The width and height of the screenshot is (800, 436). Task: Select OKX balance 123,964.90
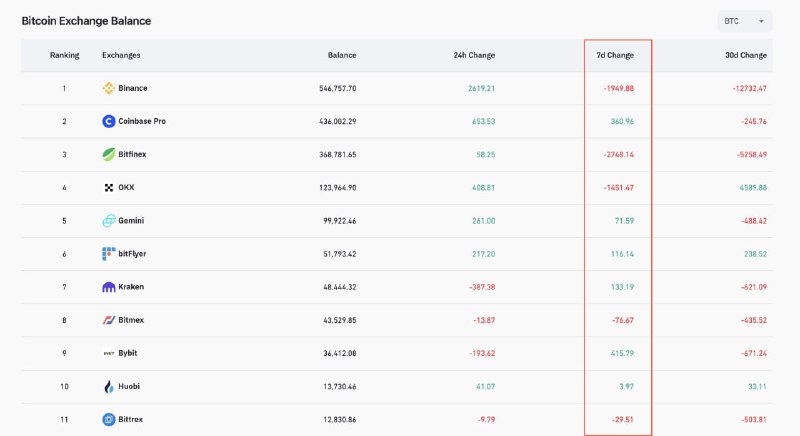[338, 188]
